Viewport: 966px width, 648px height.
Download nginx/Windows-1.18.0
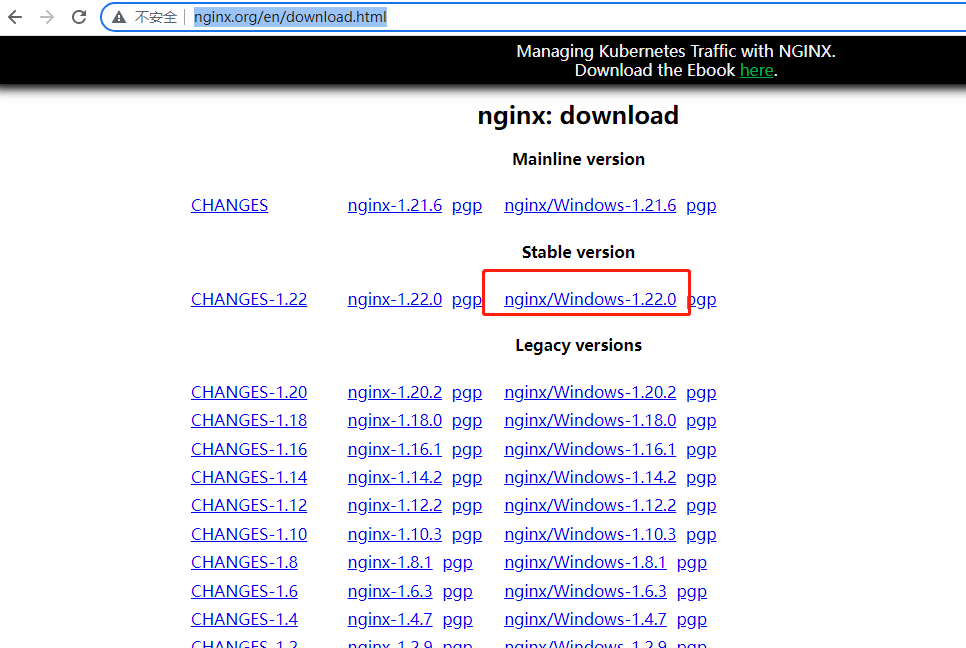(x=590, y=420)
